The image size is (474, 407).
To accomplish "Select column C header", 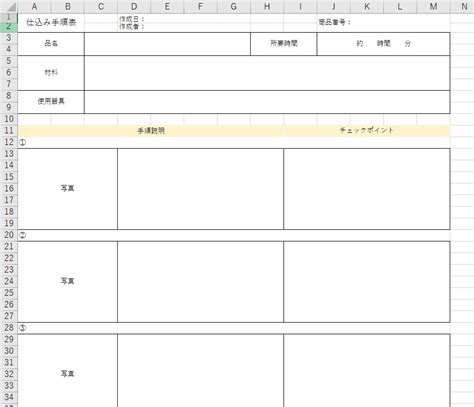I will tap(101, 7).
